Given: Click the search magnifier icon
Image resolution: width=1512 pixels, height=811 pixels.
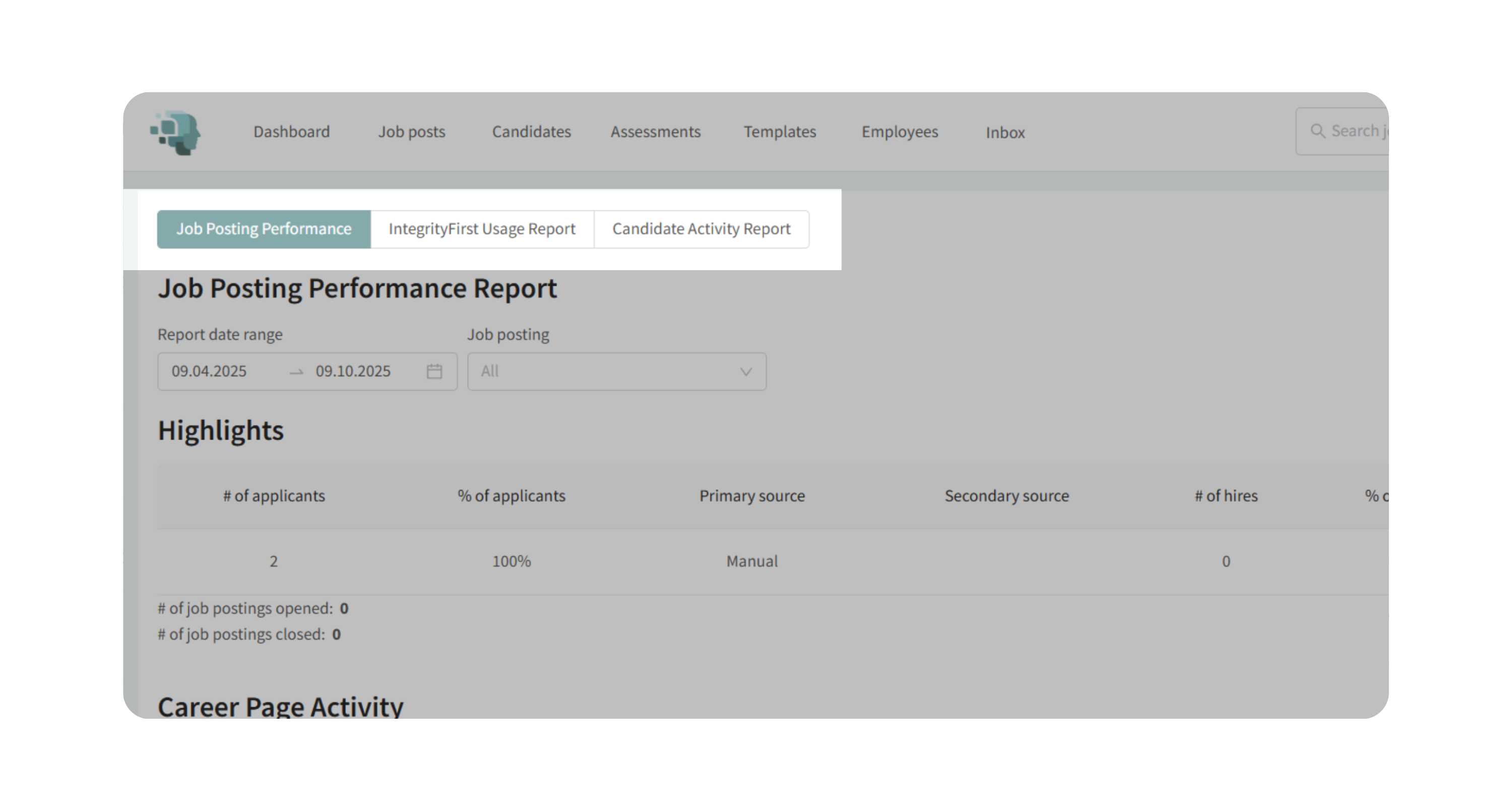Looking at the screenshot, I should coord(1318,131).
